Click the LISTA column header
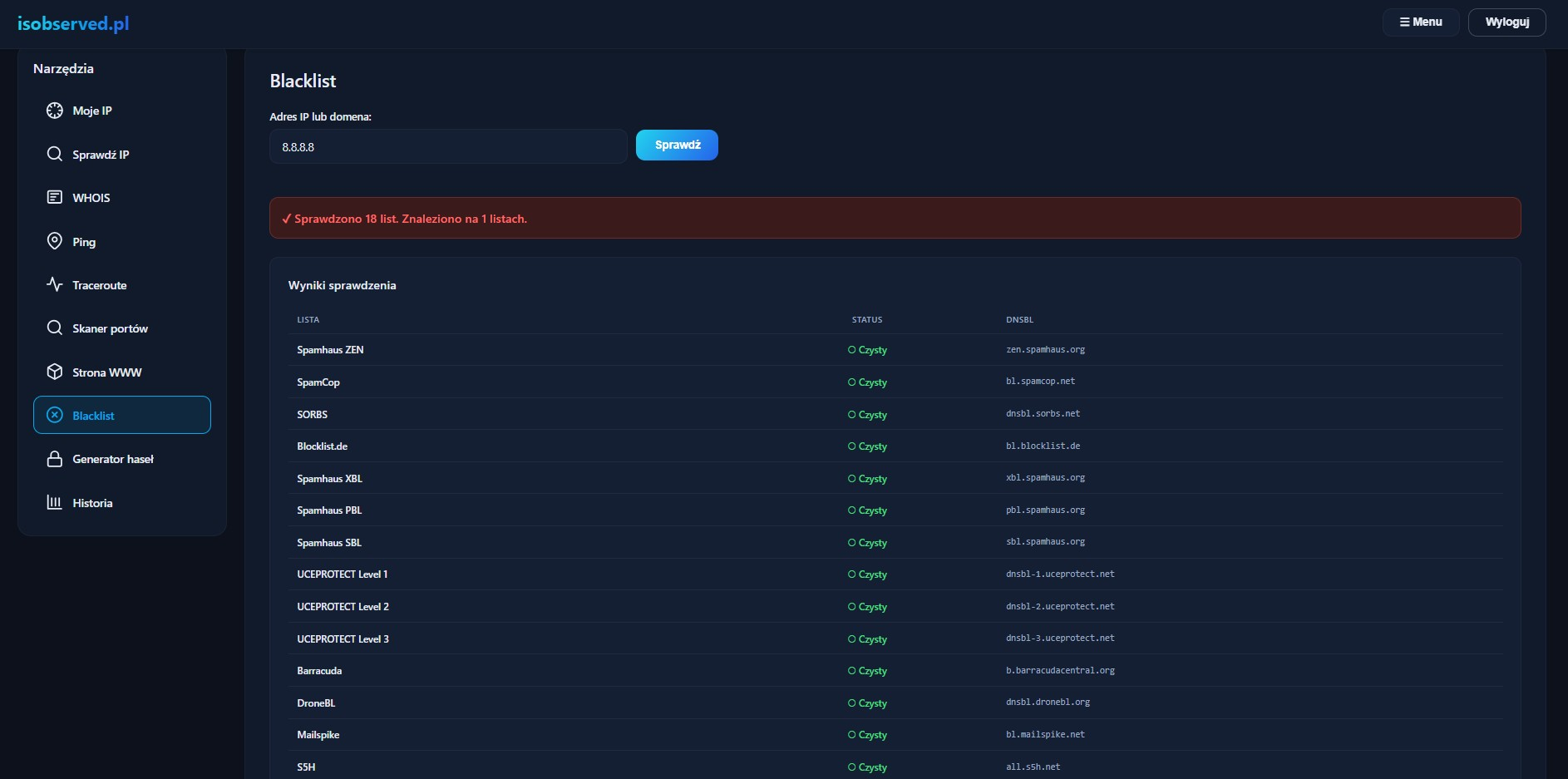Screen dimensions: 1568x779 point(308,320)
